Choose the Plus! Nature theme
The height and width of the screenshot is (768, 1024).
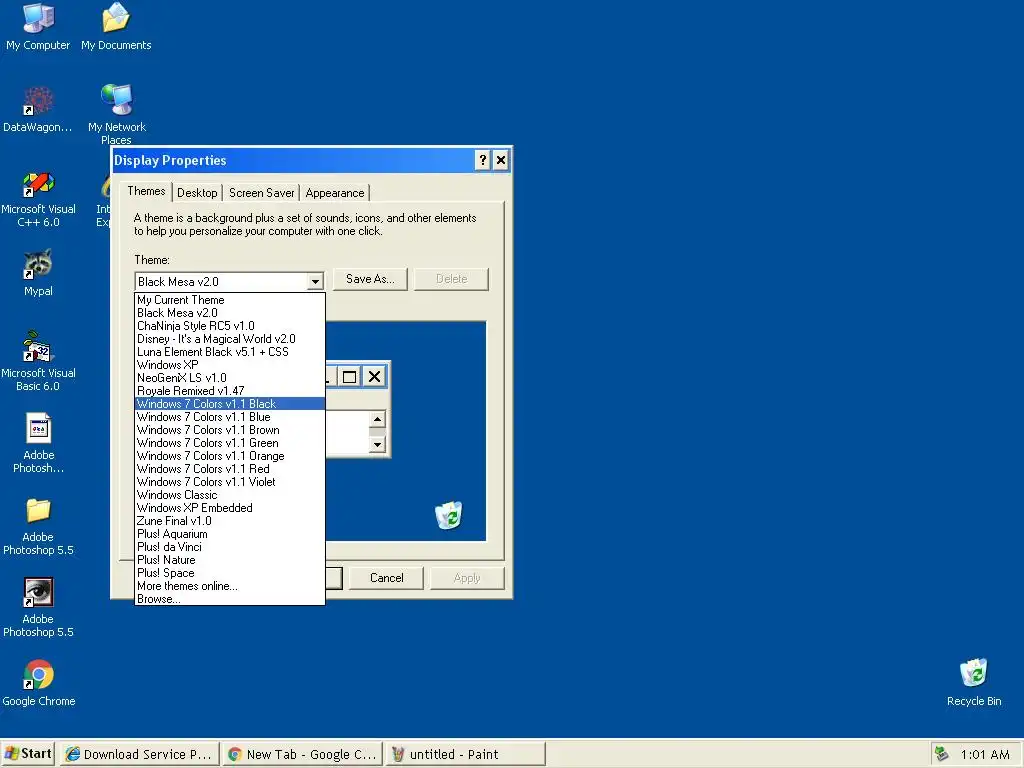(230, 560)
